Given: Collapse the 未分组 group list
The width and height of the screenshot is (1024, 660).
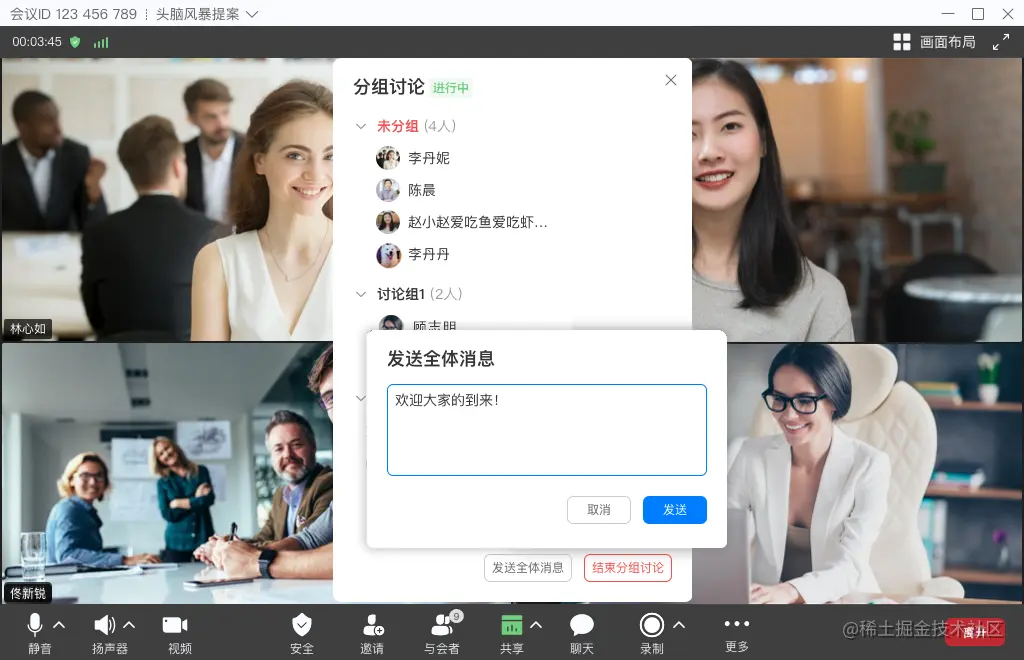Looking at the screenshot, I should point(360,126).
